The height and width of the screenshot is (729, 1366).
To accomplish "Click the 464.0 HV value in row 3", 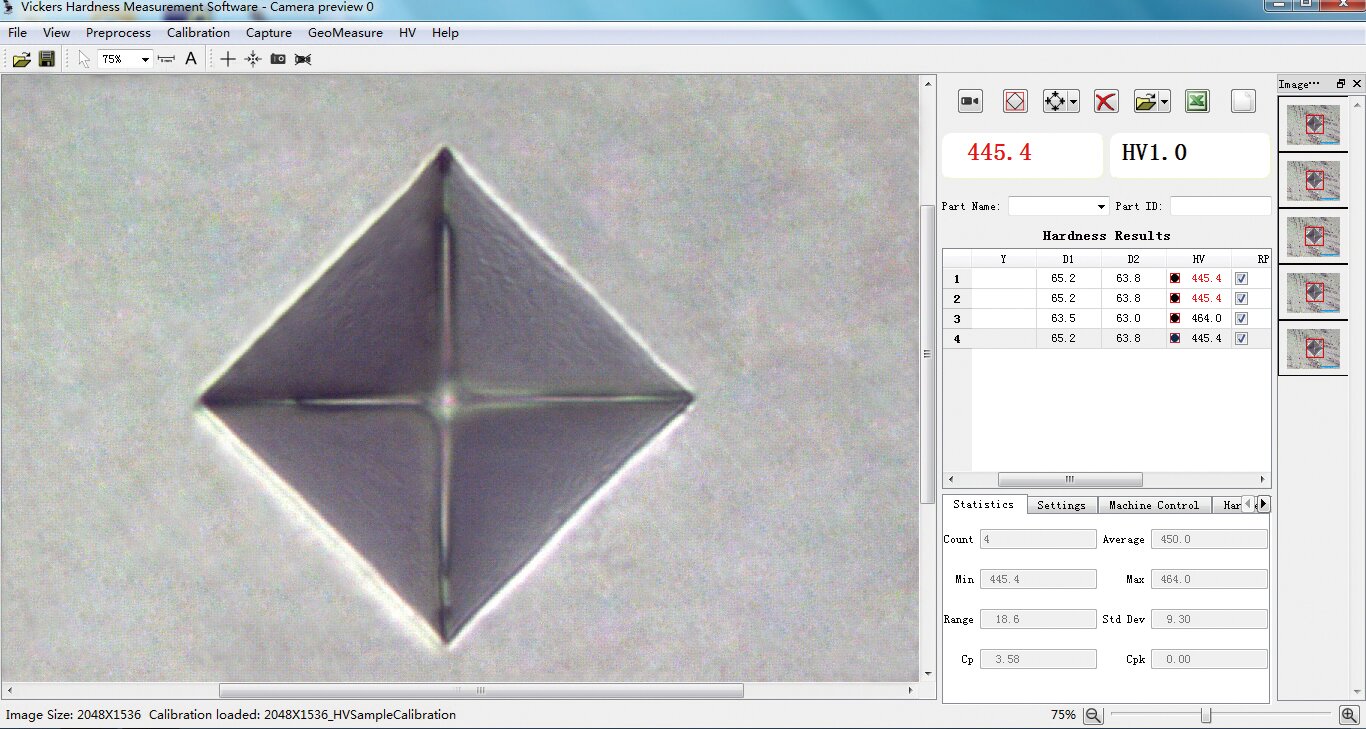I will [1206, 319].
